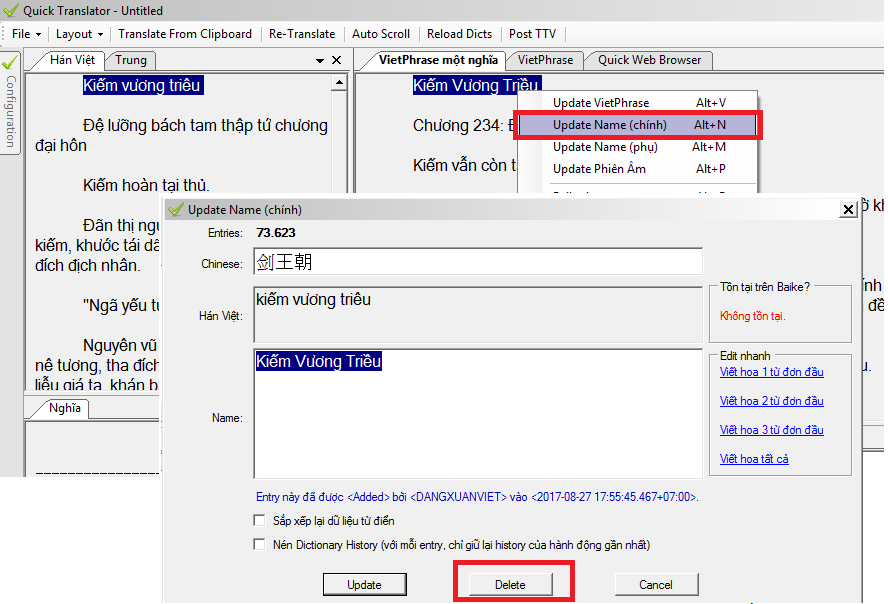Switch to the Trung tab
The width and height of the screenshot is (888, 604).
point(130,60)
